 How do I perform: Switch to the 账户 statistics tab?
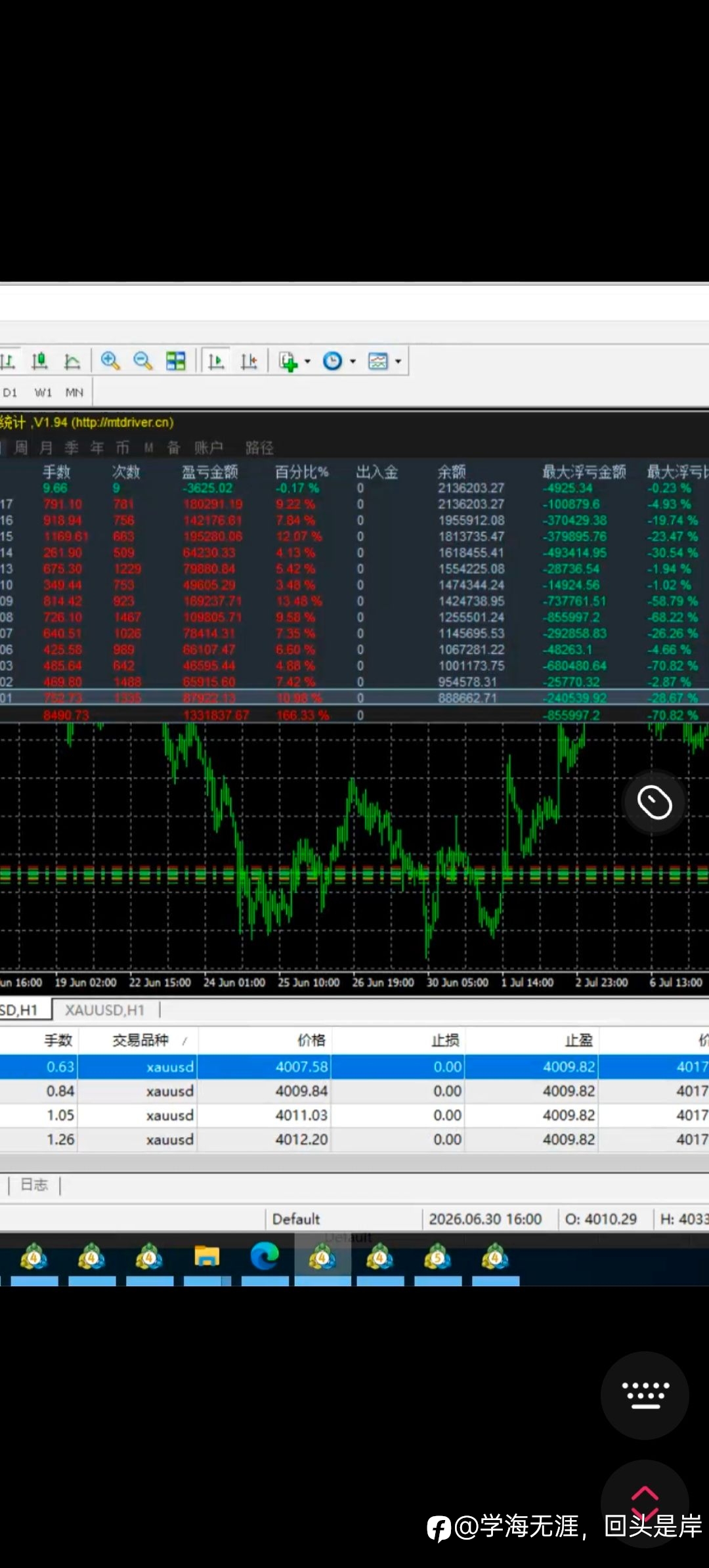208,448
